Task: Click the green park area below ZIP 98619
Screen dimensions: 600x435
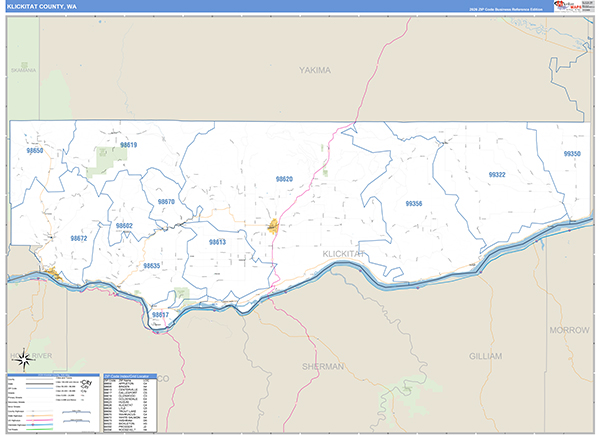Action: pyautogui.click(x=107, y=162)
